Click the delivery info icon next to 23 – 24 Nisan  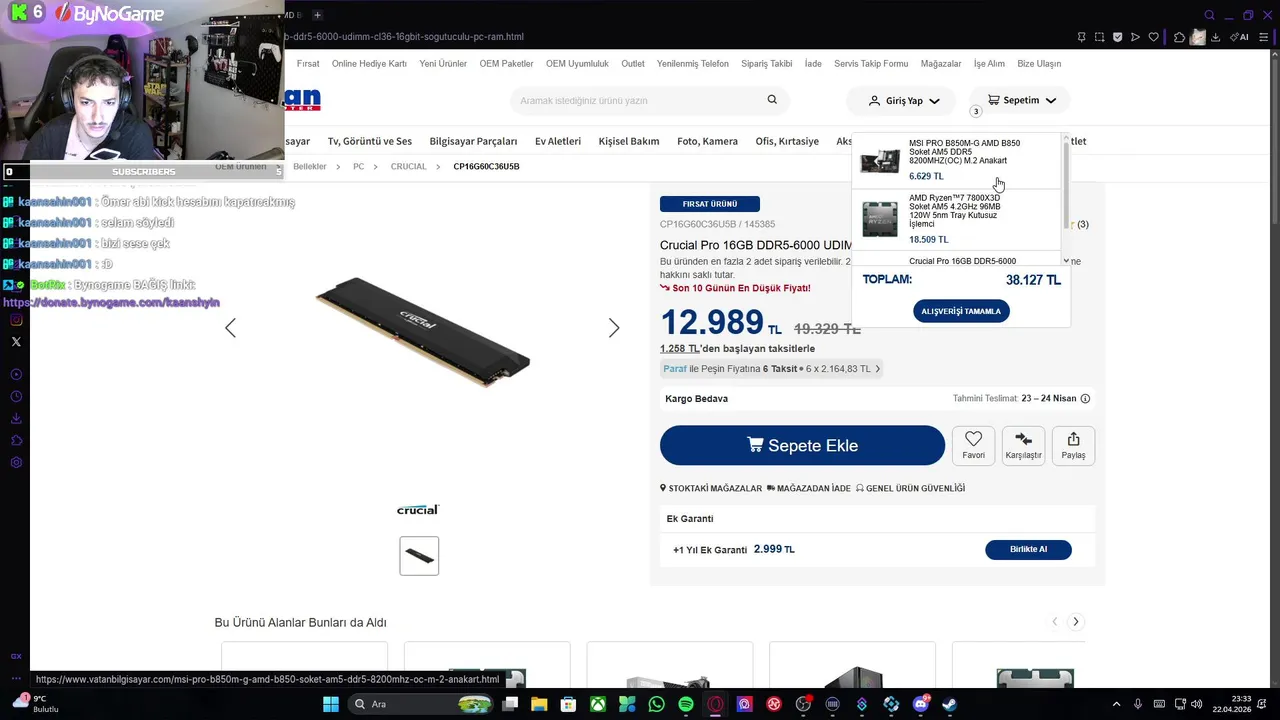(x=1085, y=398)
